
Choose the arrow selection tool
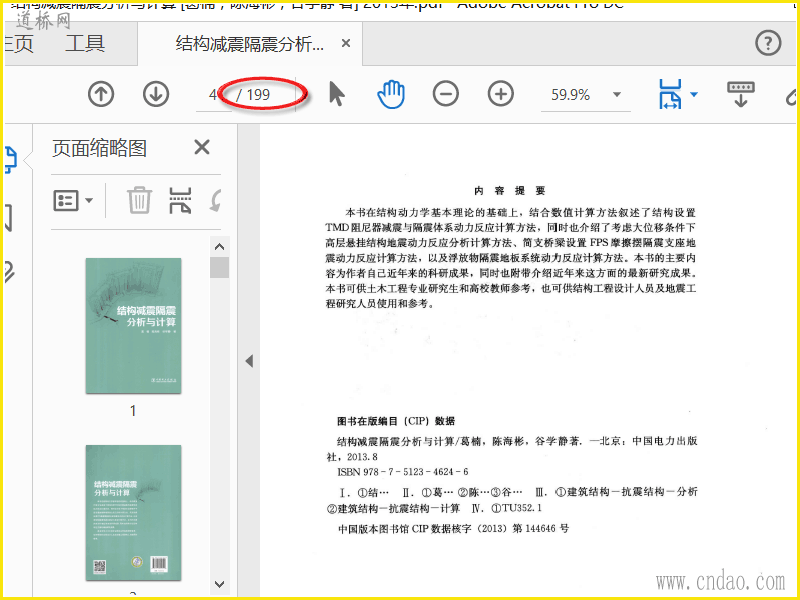click(337, 94)
